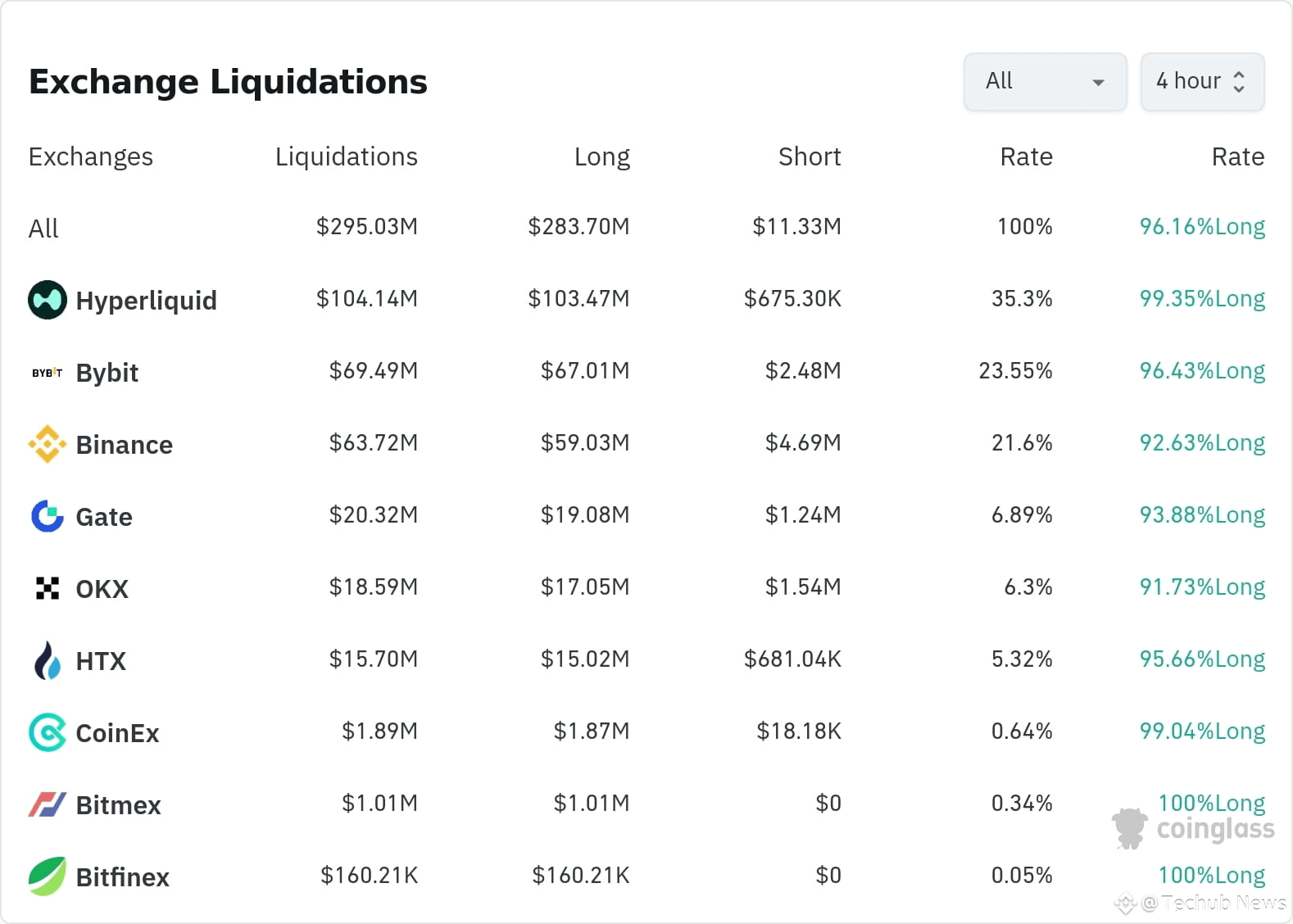This screenshot has width=1293, height=924.
Task: Click the up-down arrows beside 4 hour
Action: pyautogui.click(x=1239, y=82)
